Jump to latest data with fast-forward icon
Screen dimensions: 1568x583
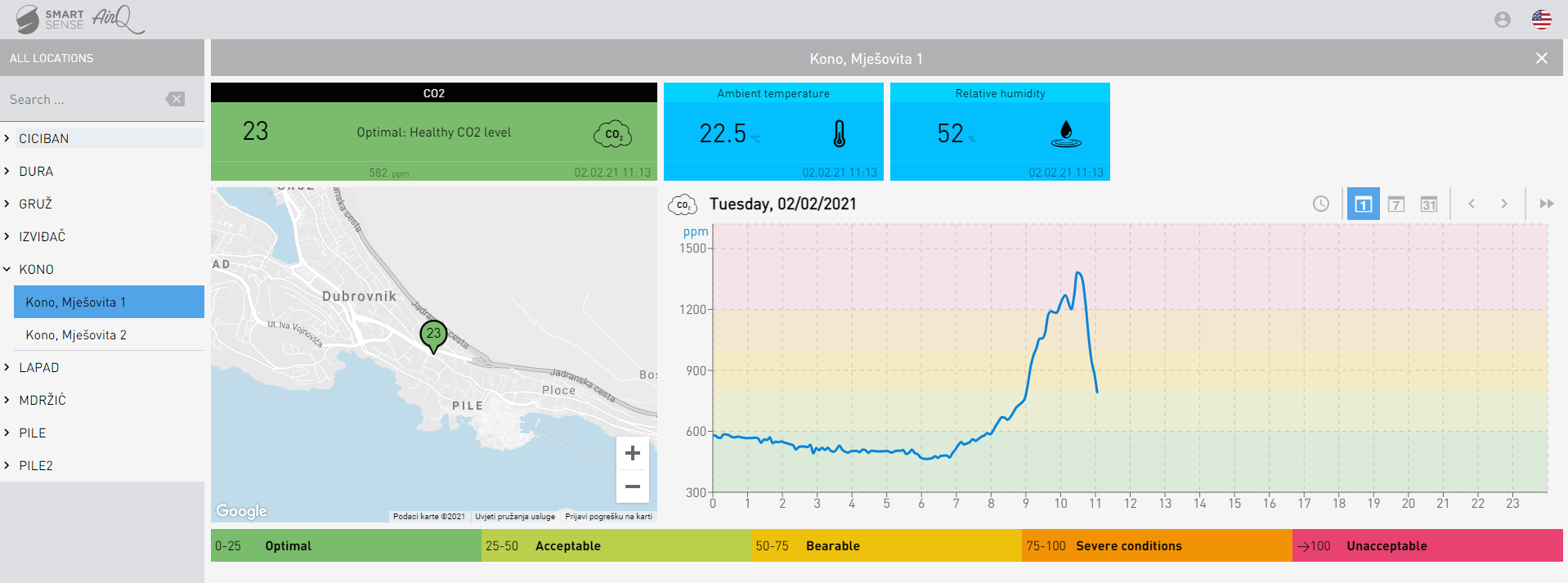point(1546,204)
